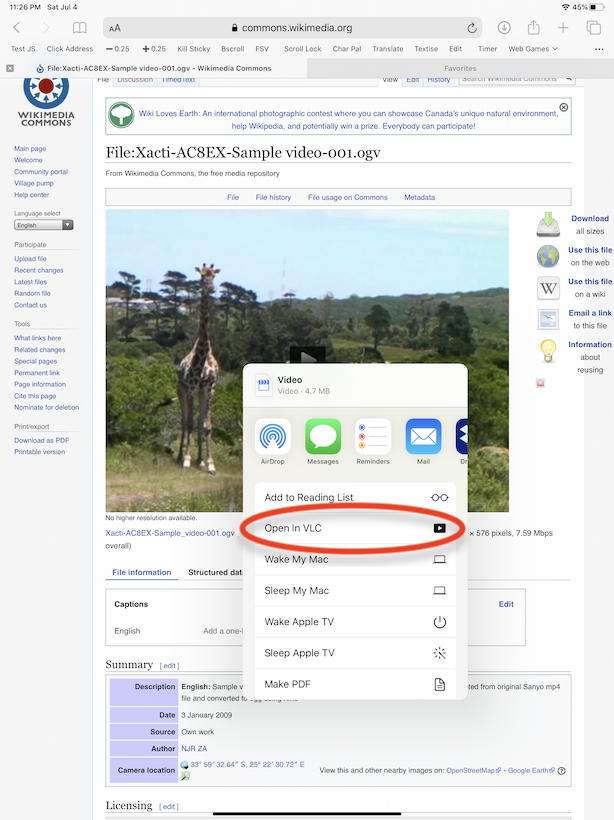Select Wake My Mac shortcut

pos(355,560)
